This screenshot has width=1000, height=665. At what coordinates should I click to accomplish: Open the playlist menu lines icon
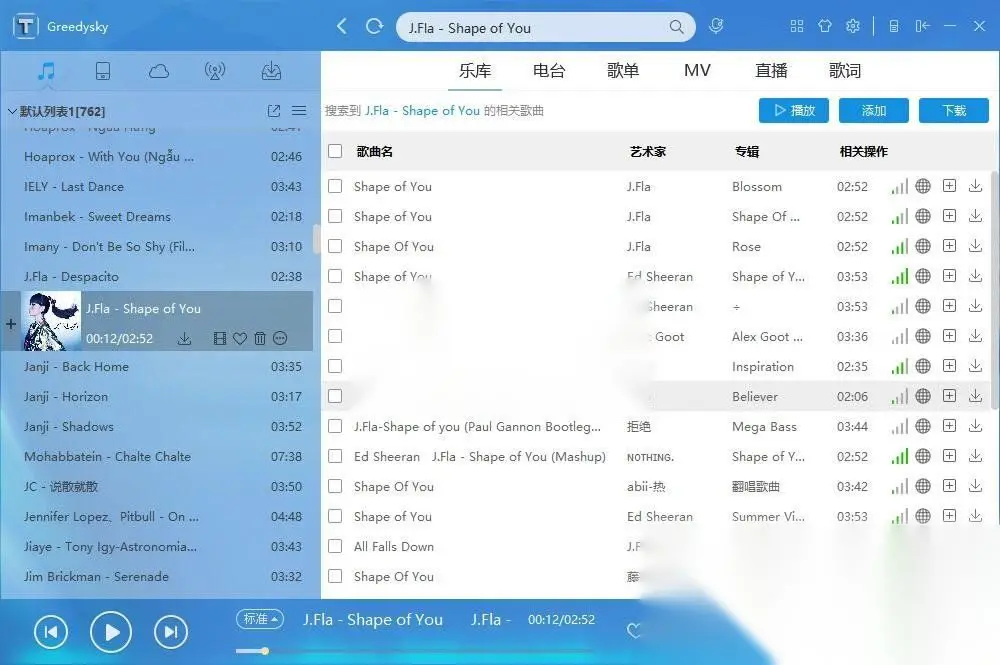tap(299, 110)
